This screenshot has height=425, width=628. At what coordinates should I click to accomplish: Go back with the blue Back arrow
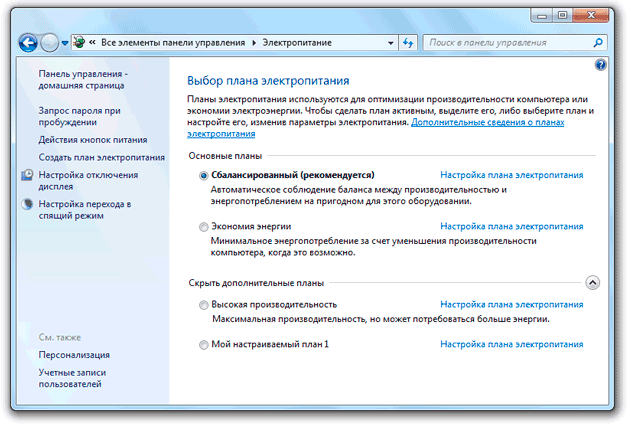28,42
